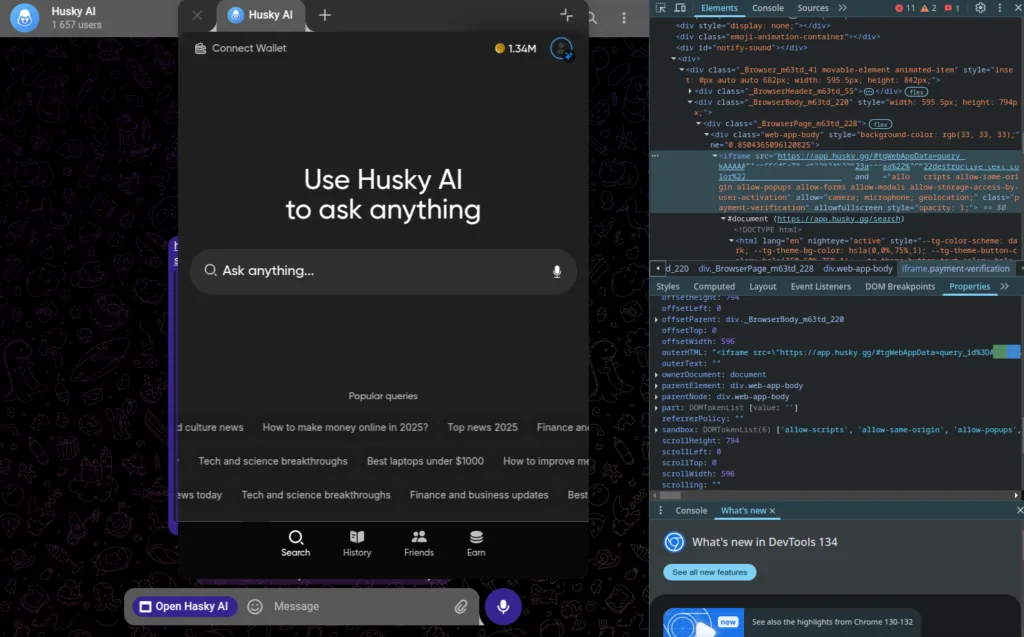
Task: Collapse the _Browser_m63td_41 div node
Action: click(x=682, y=69)
